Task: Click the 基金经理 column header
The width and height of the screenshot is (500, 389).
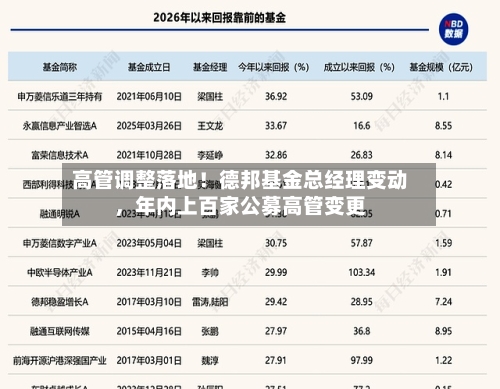Action: coord(210,67)
